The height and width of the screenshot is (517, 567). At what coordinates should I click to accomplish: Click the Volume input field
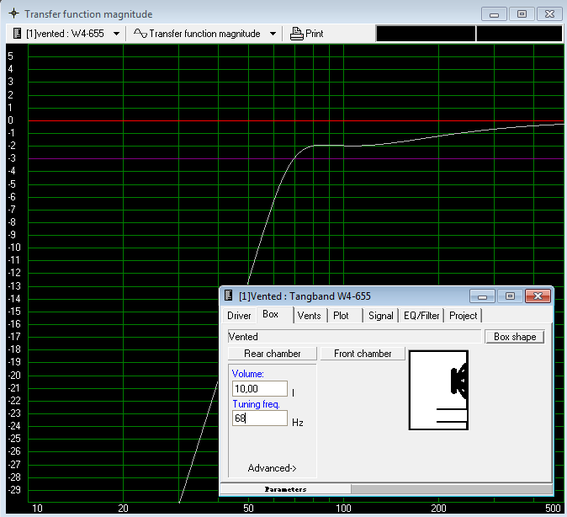[x=260, y=389]
